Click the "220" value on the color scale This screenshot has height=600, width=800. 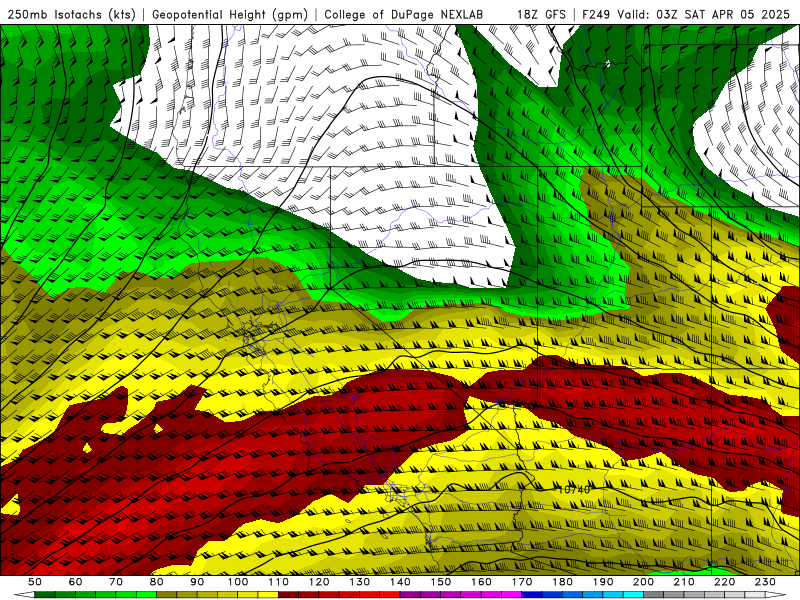(x=724, y=582)
